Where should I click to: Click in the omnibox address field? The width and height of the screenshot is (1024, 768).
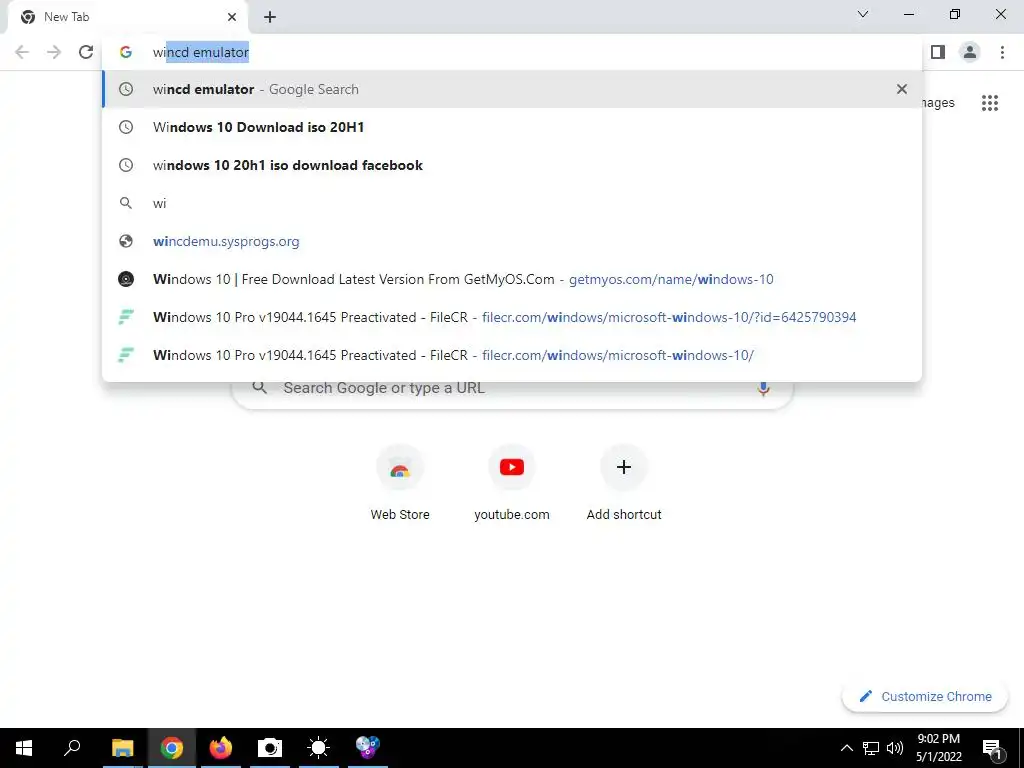(512, 52)
